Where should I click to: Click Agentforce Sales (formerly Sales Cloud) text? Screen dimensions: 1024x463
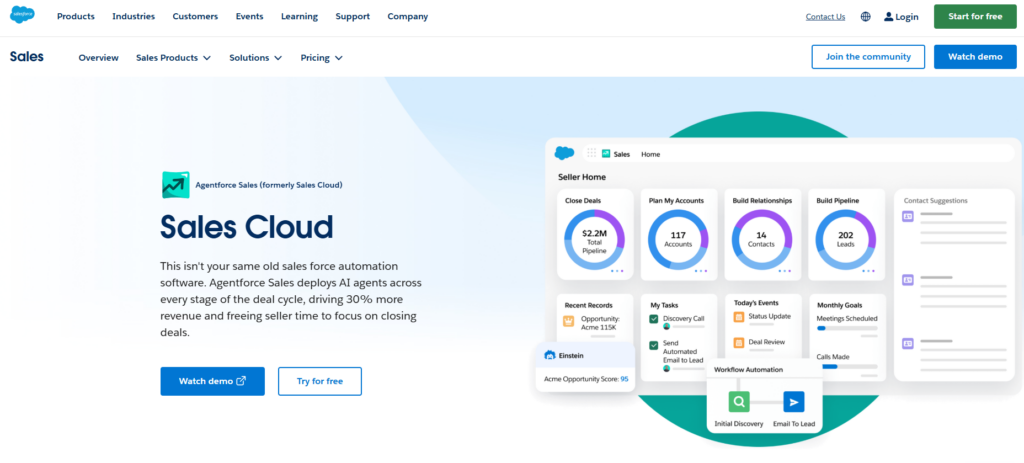(x=269, y=185)
